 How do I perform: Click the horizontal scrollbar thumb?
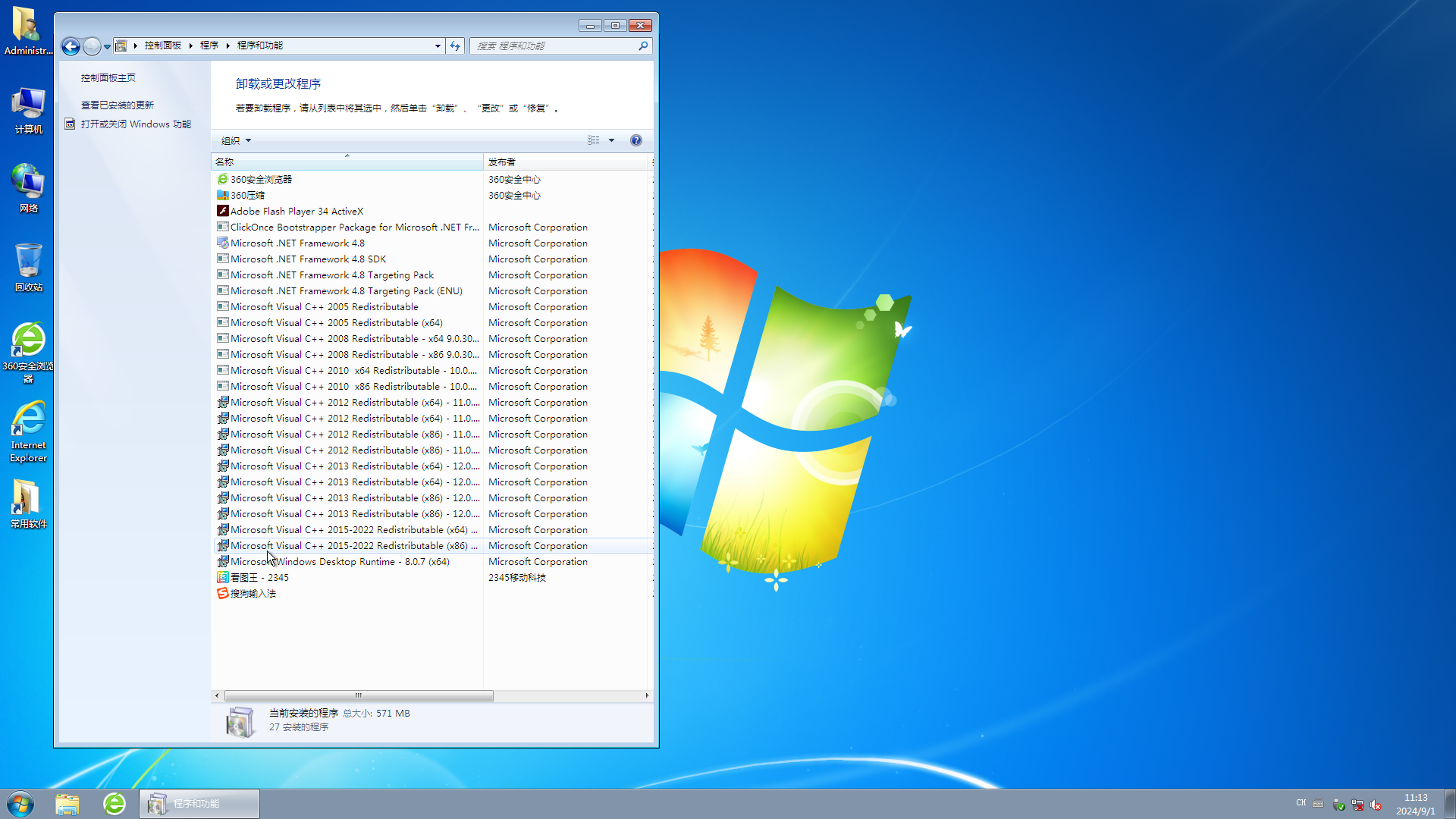(359, 695)
